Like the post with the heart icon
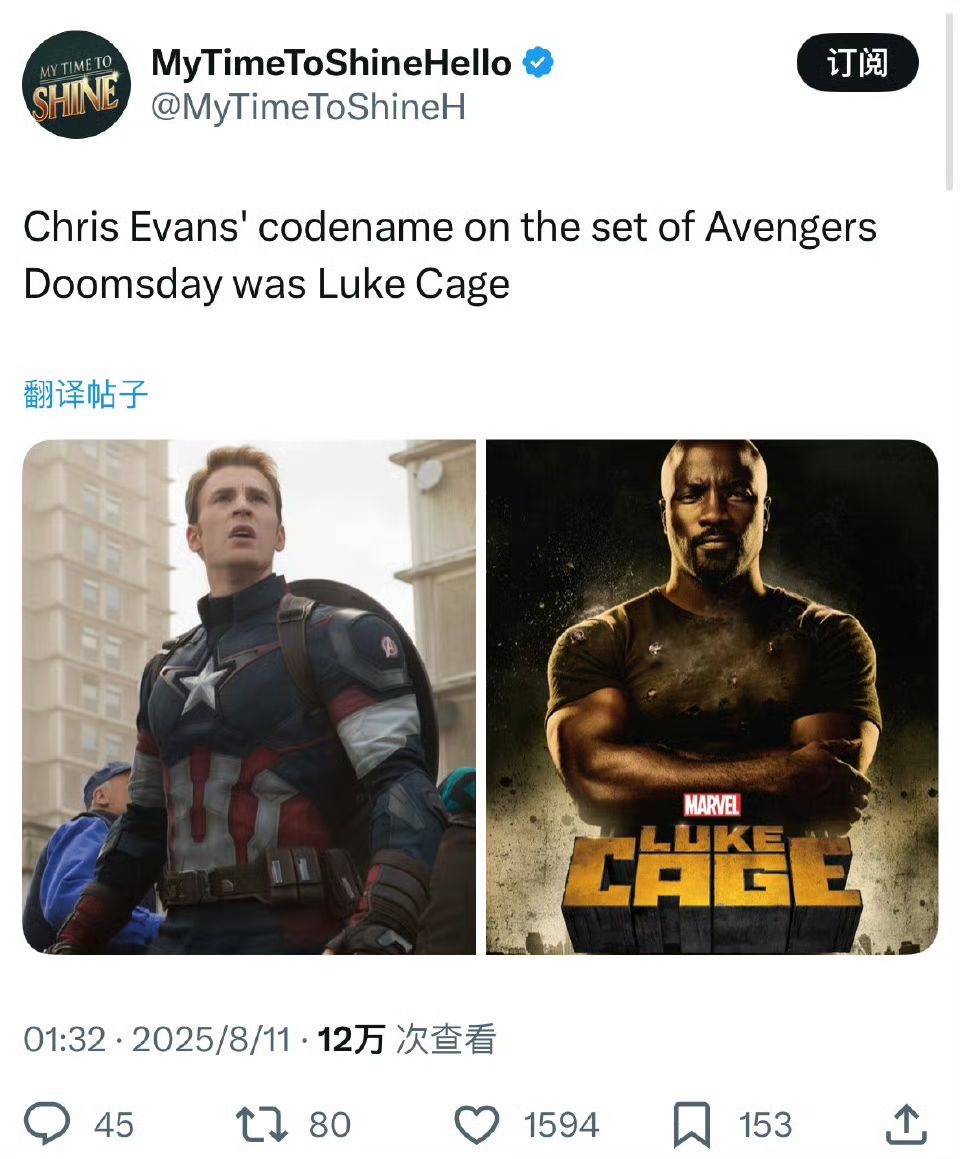 (x=477, y=1125)
